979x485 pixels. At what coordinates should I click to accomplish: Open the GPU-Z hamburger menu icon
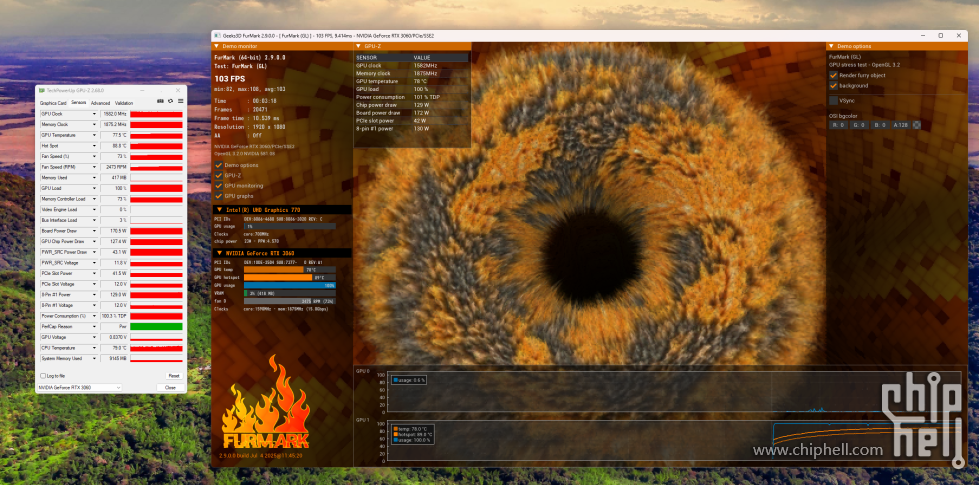click(x=180, y=101)
